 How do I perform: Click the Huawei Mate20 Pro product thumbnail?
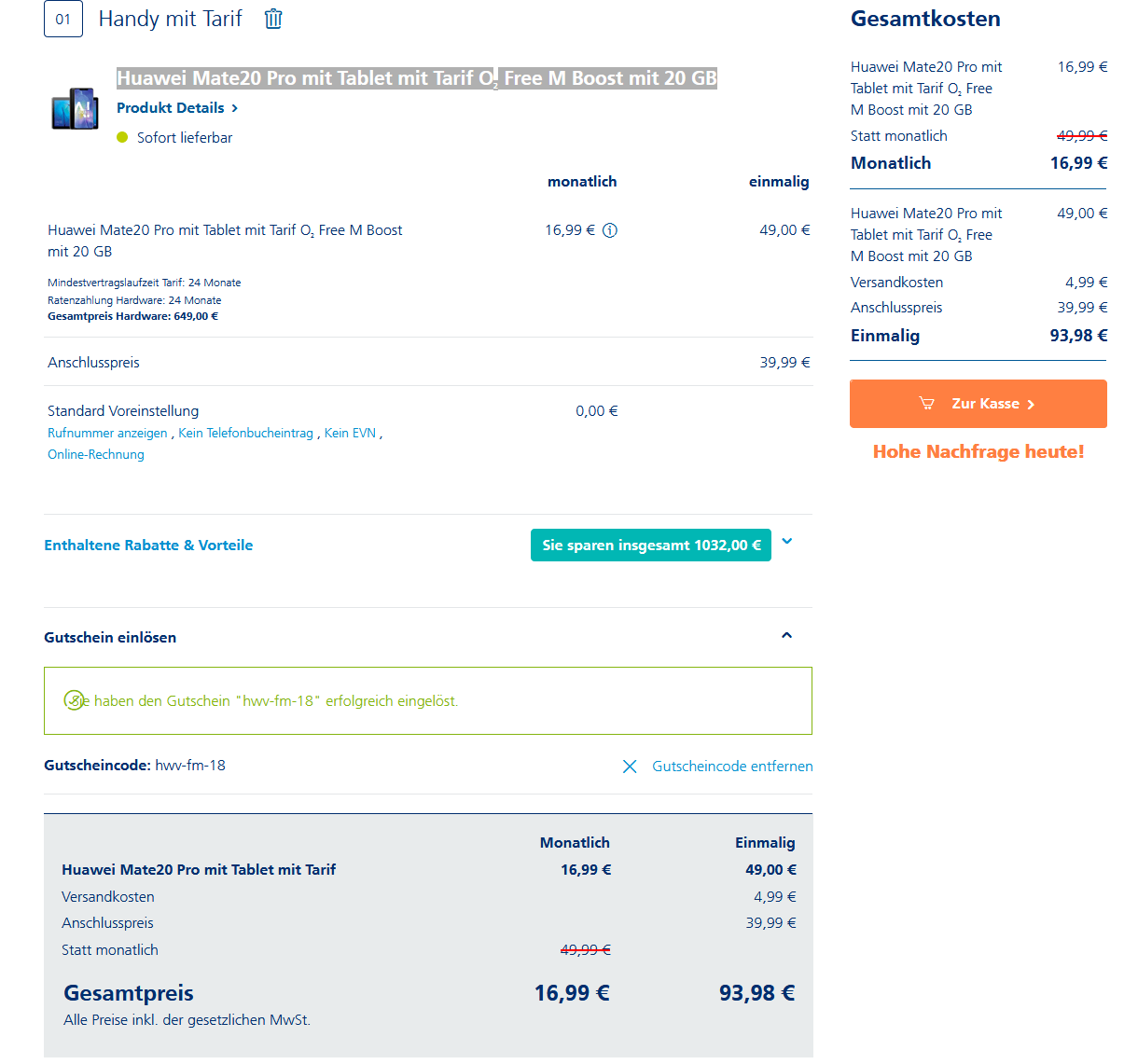coord(75,109)
